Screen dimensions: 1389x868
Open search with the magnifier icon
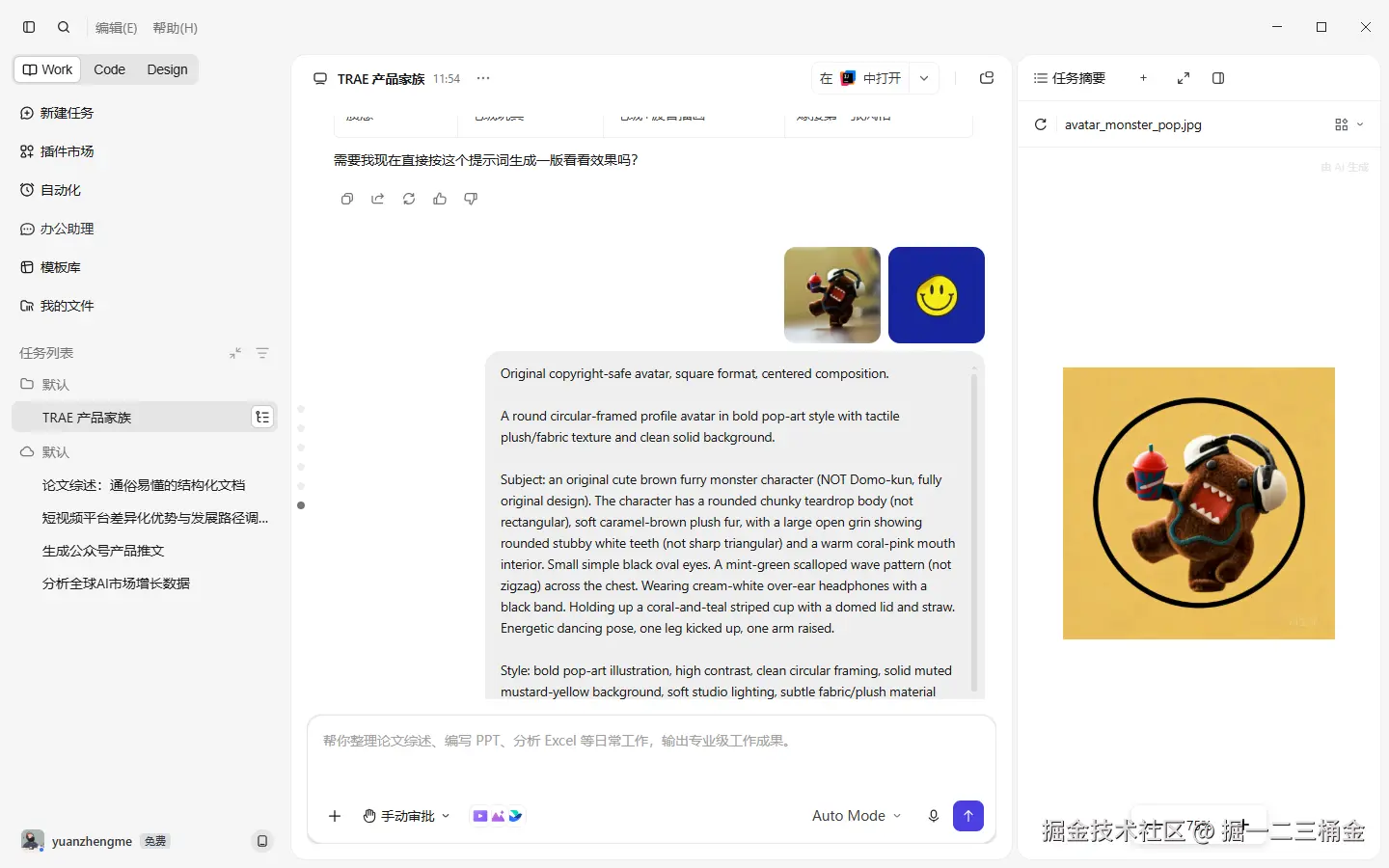tap(64, 27)
